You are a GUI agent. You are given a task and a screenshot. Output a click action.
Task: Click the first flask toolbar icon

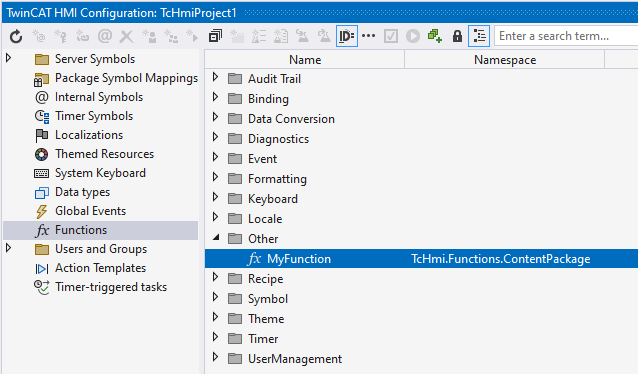point(302,36)
